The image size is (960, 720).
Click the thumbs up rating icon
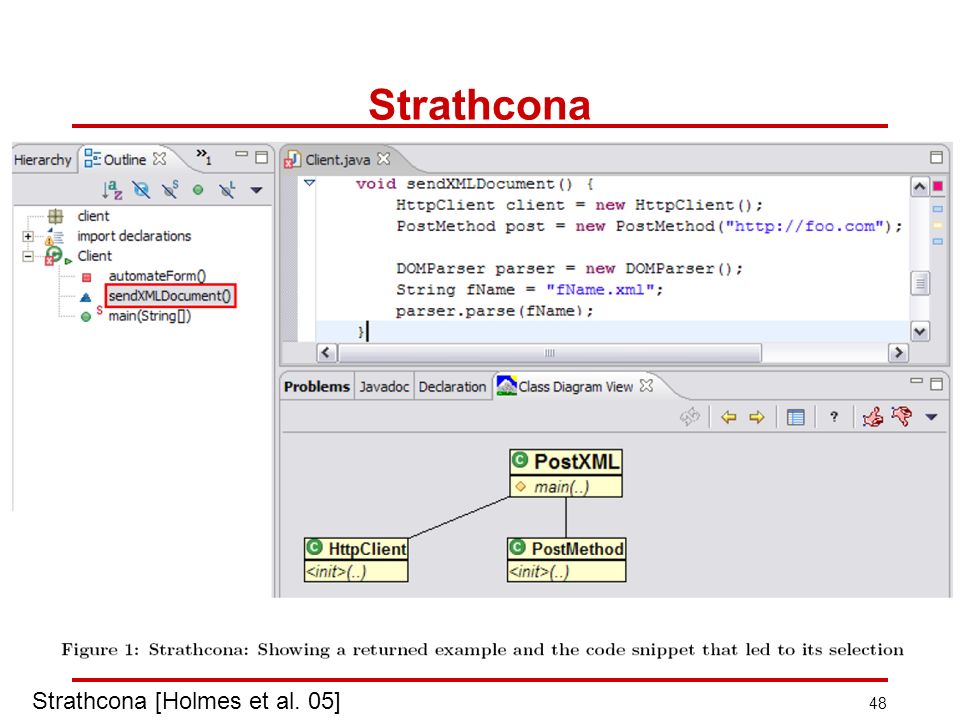point(872,417)
